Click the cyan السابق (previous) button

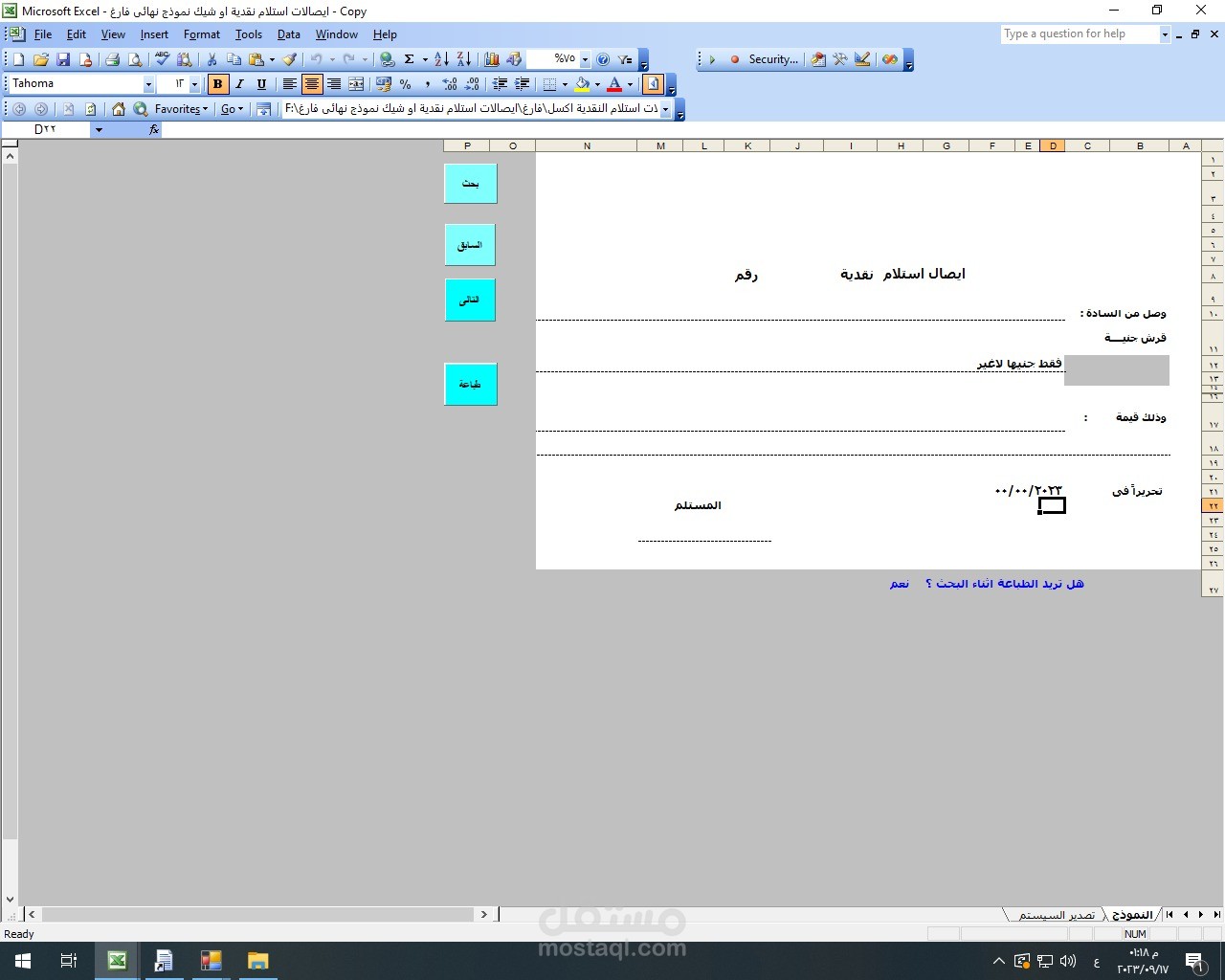470,245
